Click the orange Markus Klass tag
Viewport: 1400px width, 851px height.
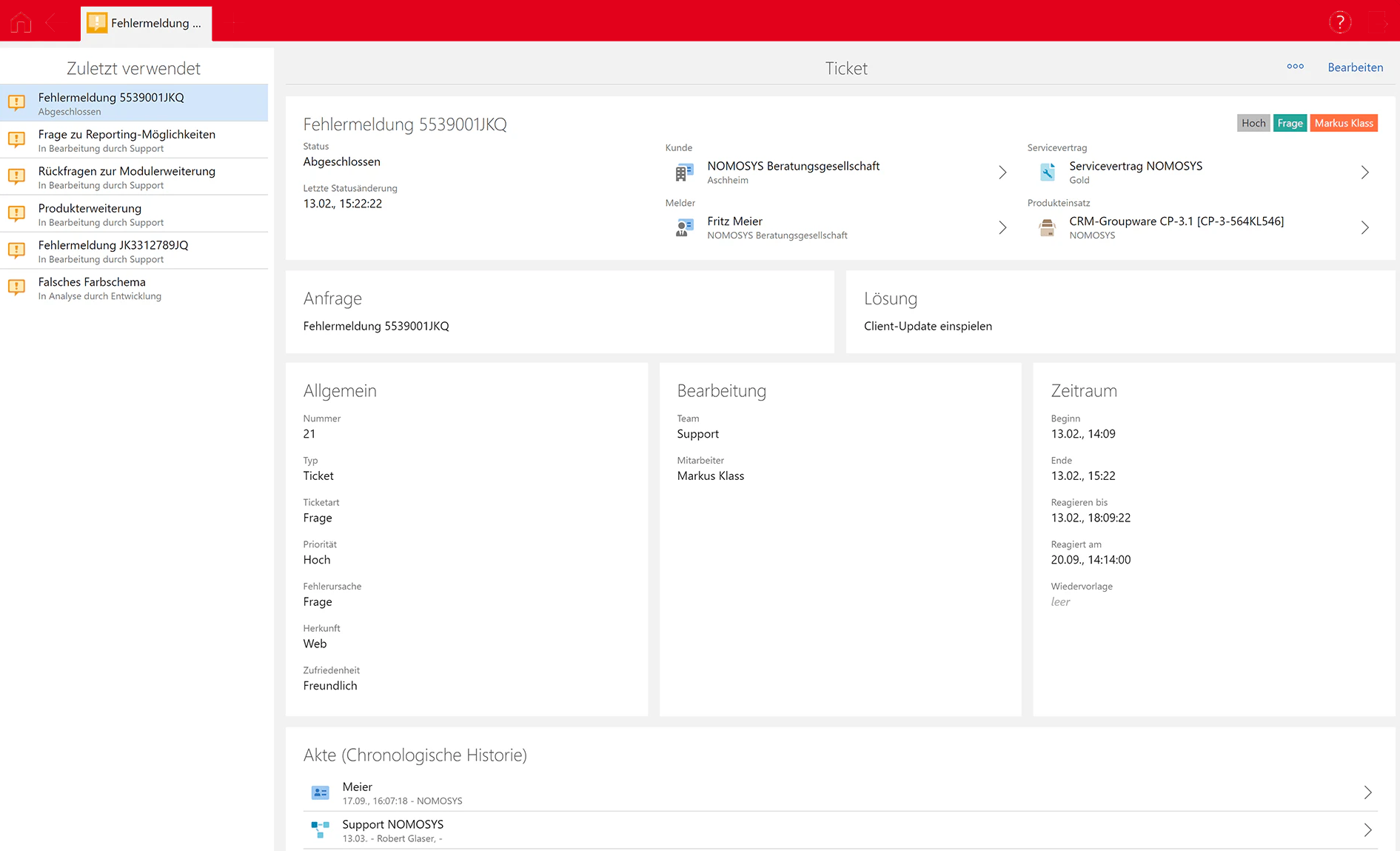click(1344, 123)
